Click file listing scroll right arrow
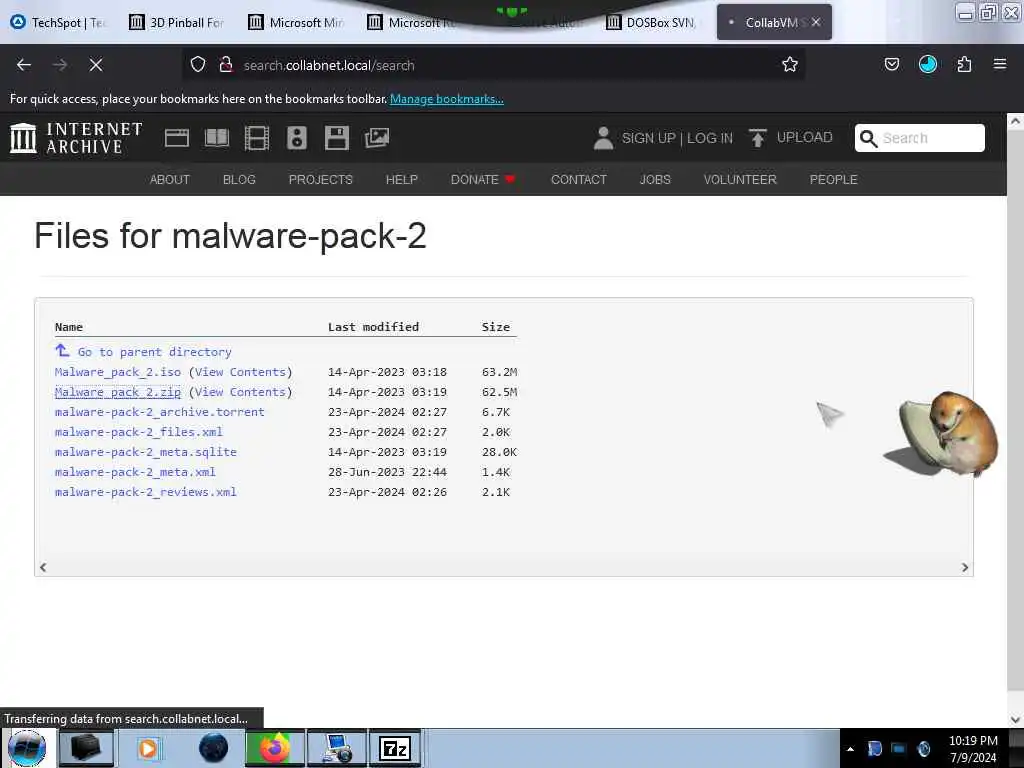Viewport: 1024px width, 768px height. coord(965,568)
